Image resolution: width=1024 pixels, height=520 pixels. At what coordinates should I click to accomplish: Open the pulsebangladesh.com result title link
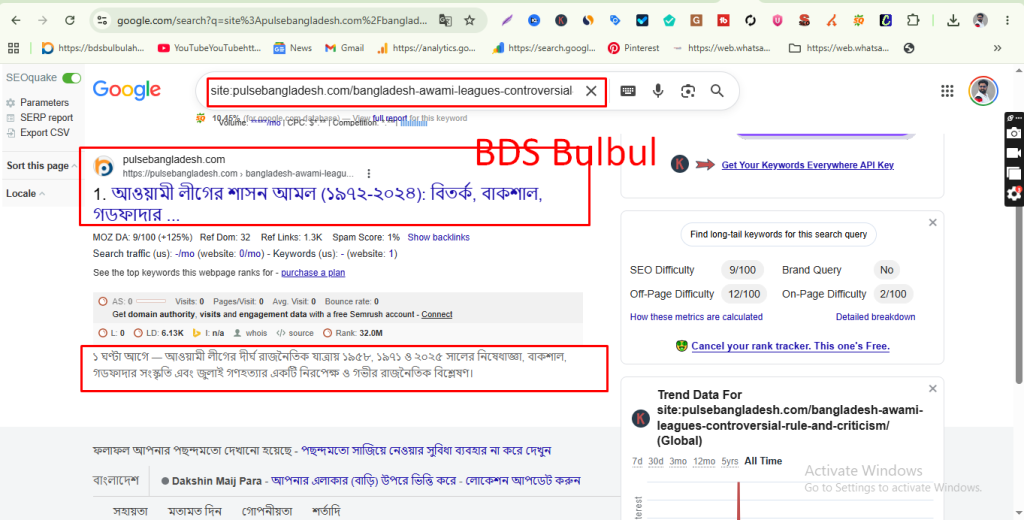318,204
